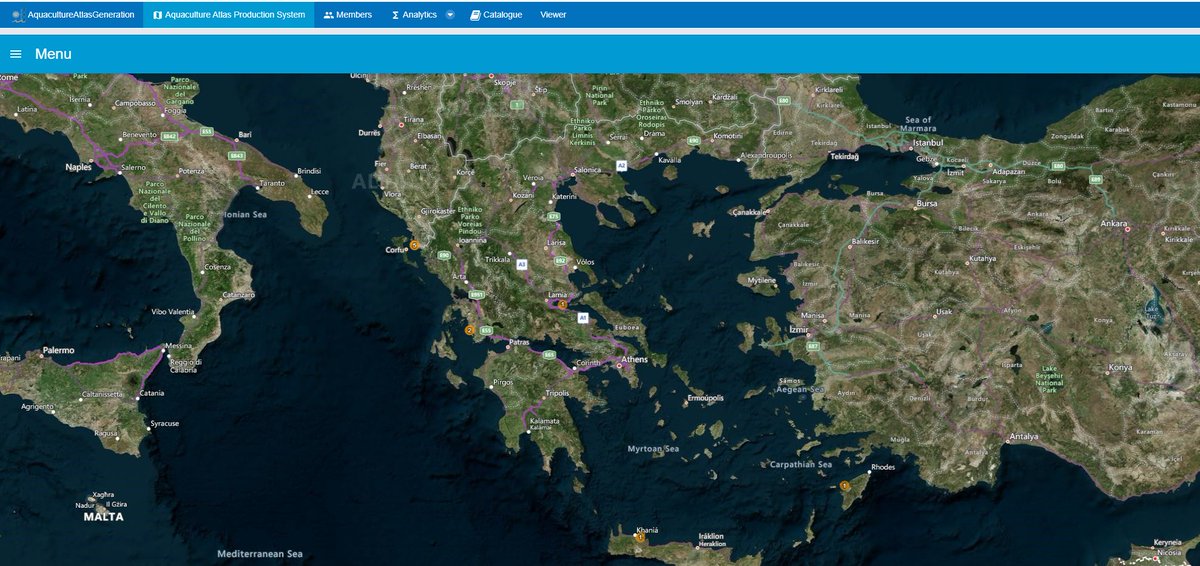Image resolution: width=1200 pixels, height=566 pixels.
Task: Click the A3 road shield near Trikkala
Action: tap(521, 264)
